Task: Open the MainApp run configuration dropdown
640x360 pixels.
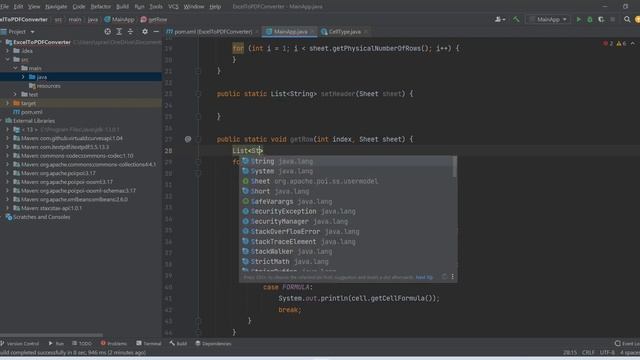Action: (x=549, y=19)
